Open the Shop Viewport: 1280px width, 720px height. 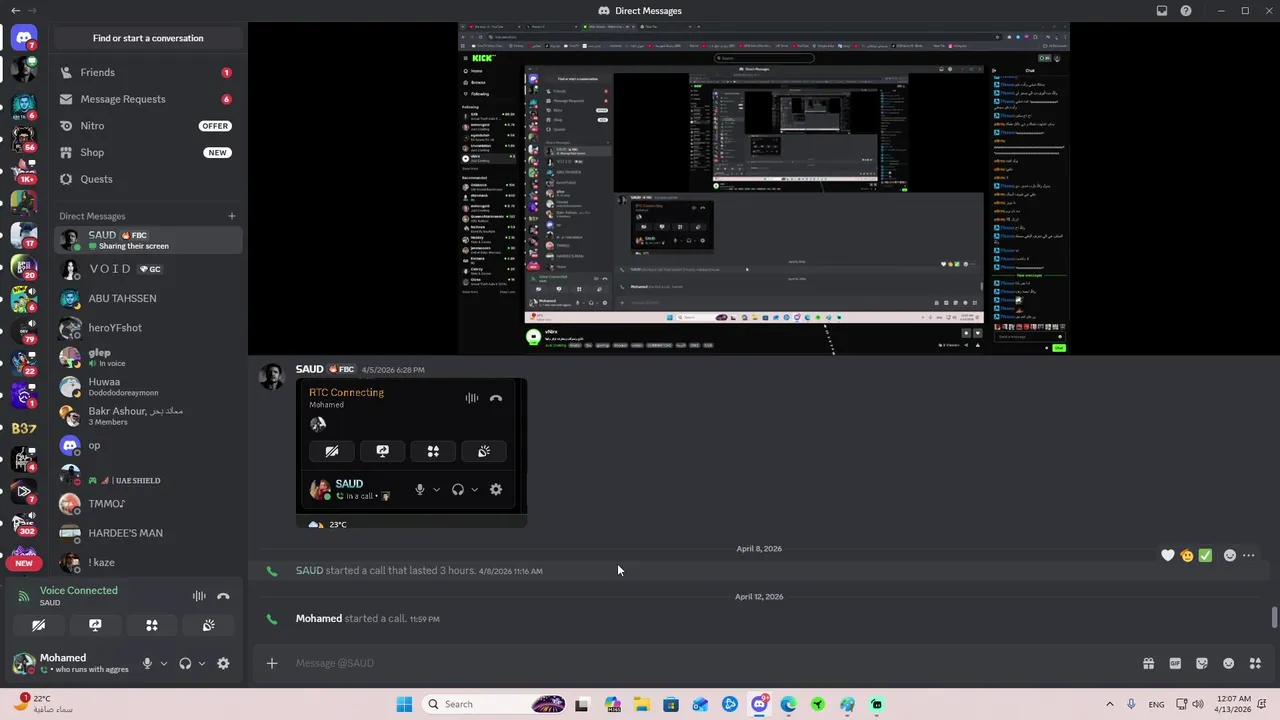click(x=148, y=152)
